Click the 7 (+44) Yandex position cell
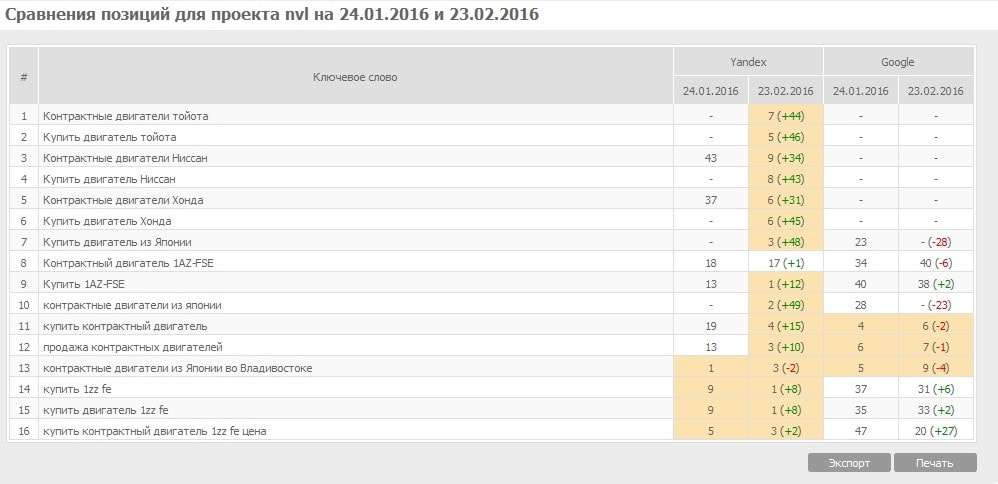Viewport: 998px width, 484px height. pos(786,116)
